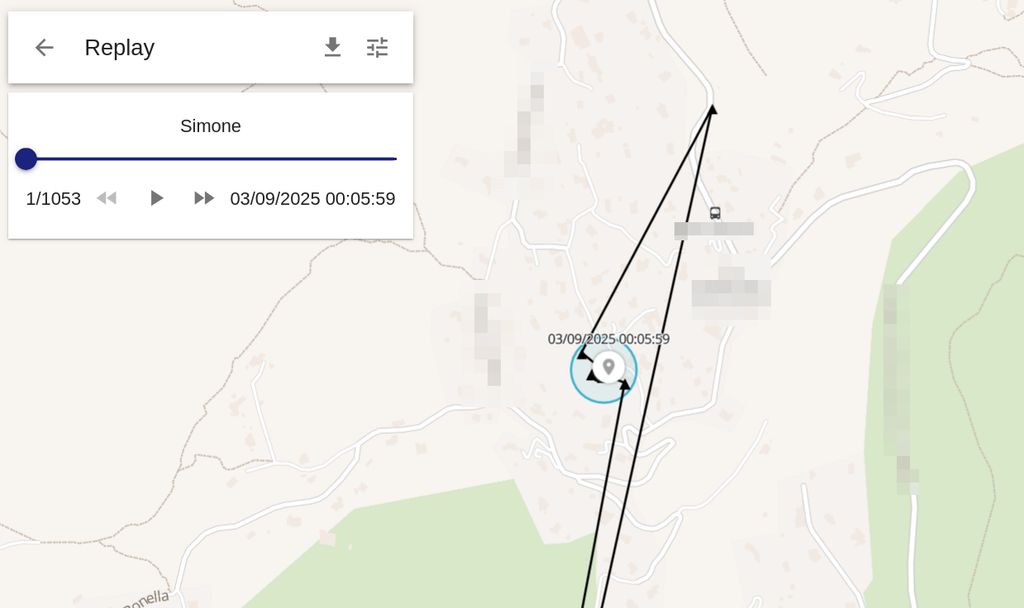Click the blurred label inside right green area
1024x608 pixels.
(899, 390)
